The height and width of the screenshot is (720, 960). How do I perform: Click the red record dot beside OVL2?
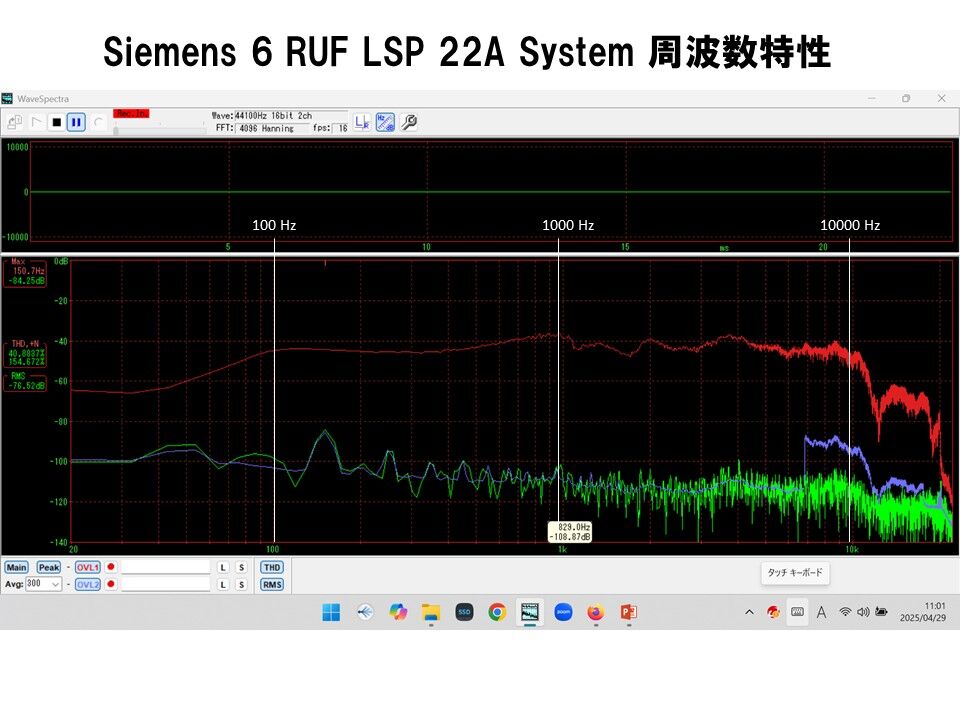coord(111,585)
